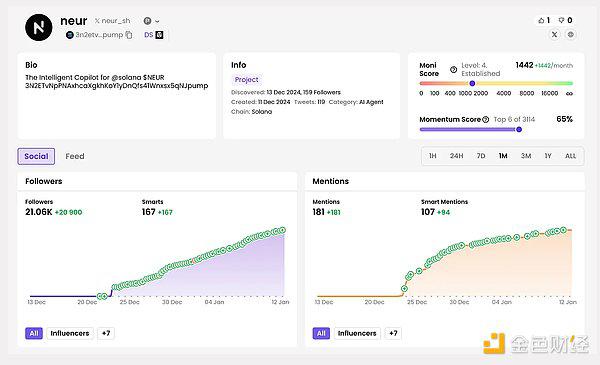Switch to the Feed tab
Screen dimensions: 600x365
tap(75, 156)
